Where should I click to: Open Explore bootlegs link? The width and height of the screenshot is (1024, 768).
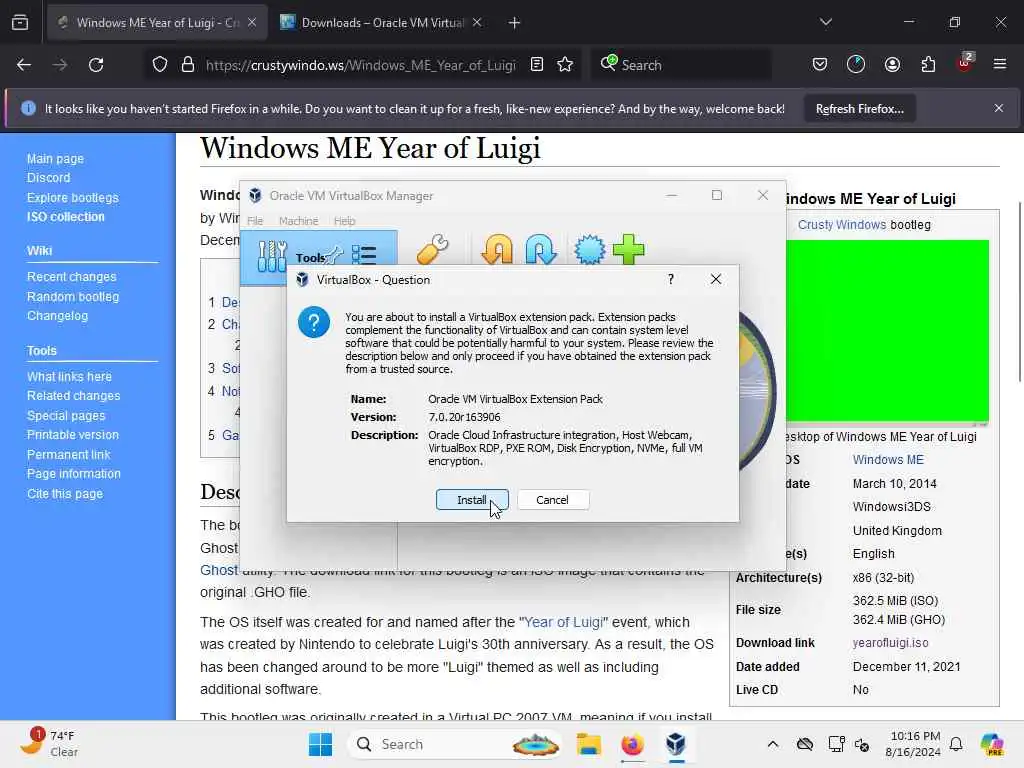pos(72,197)
